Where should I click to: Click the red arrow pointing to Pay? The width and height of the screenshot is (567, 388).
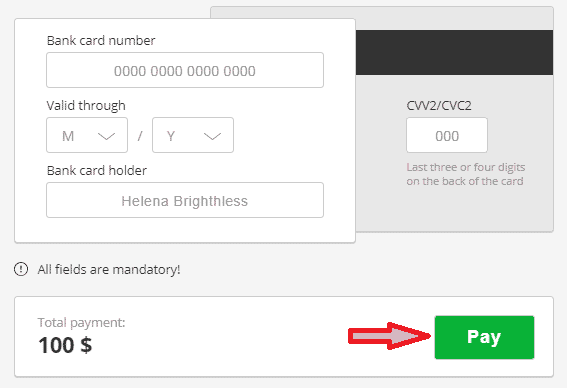tap(389, 336)
